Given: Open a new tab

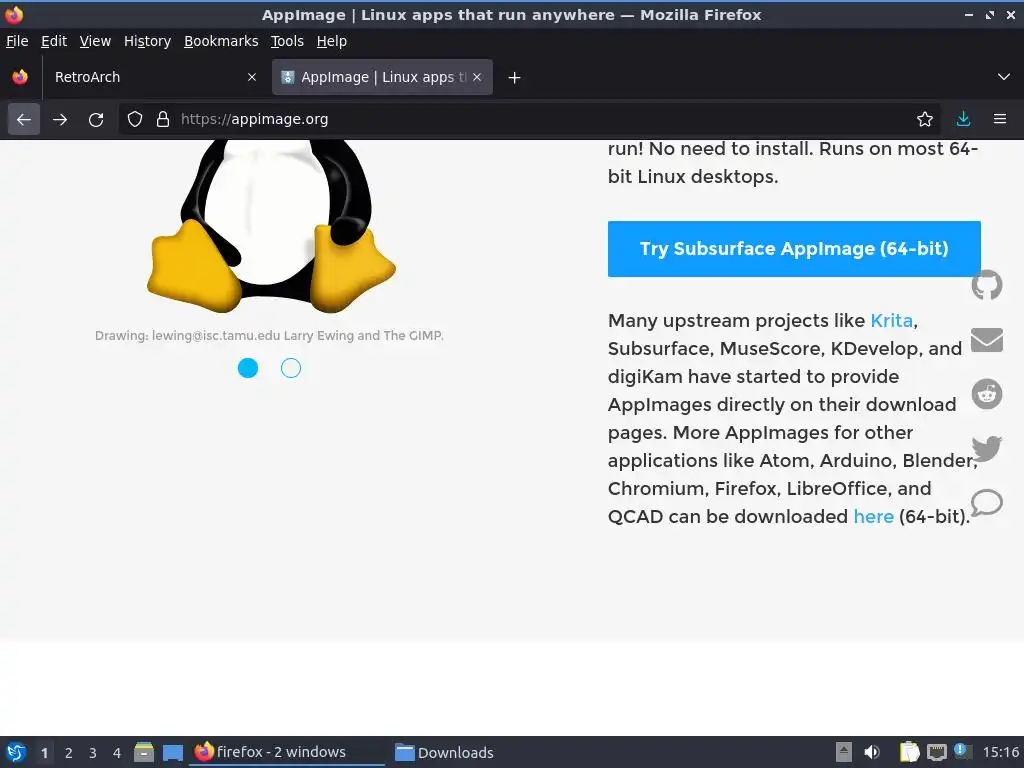Looking at the screenshot, I should (515, 78).
